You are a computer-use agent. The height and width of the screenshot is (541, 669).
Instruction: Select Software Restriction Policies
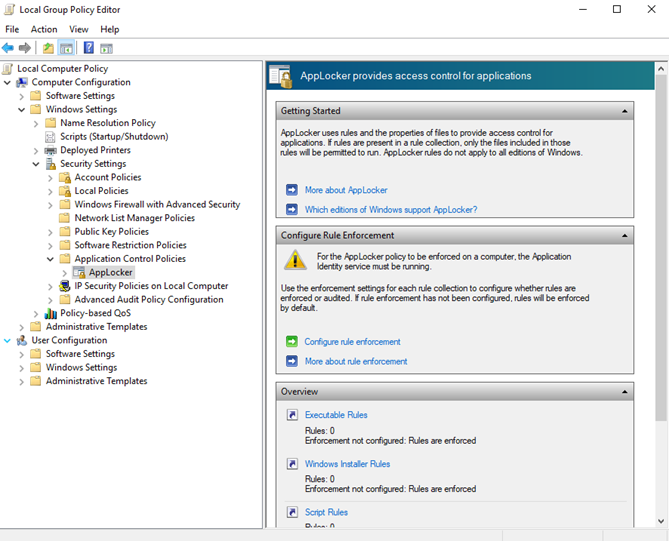[x=131, y=245]
